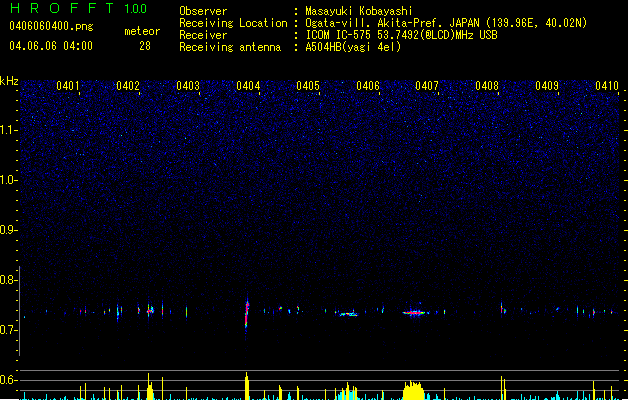Click the 0407 time marker
This screenshot has height=400, width=629.
coord(427,86)
